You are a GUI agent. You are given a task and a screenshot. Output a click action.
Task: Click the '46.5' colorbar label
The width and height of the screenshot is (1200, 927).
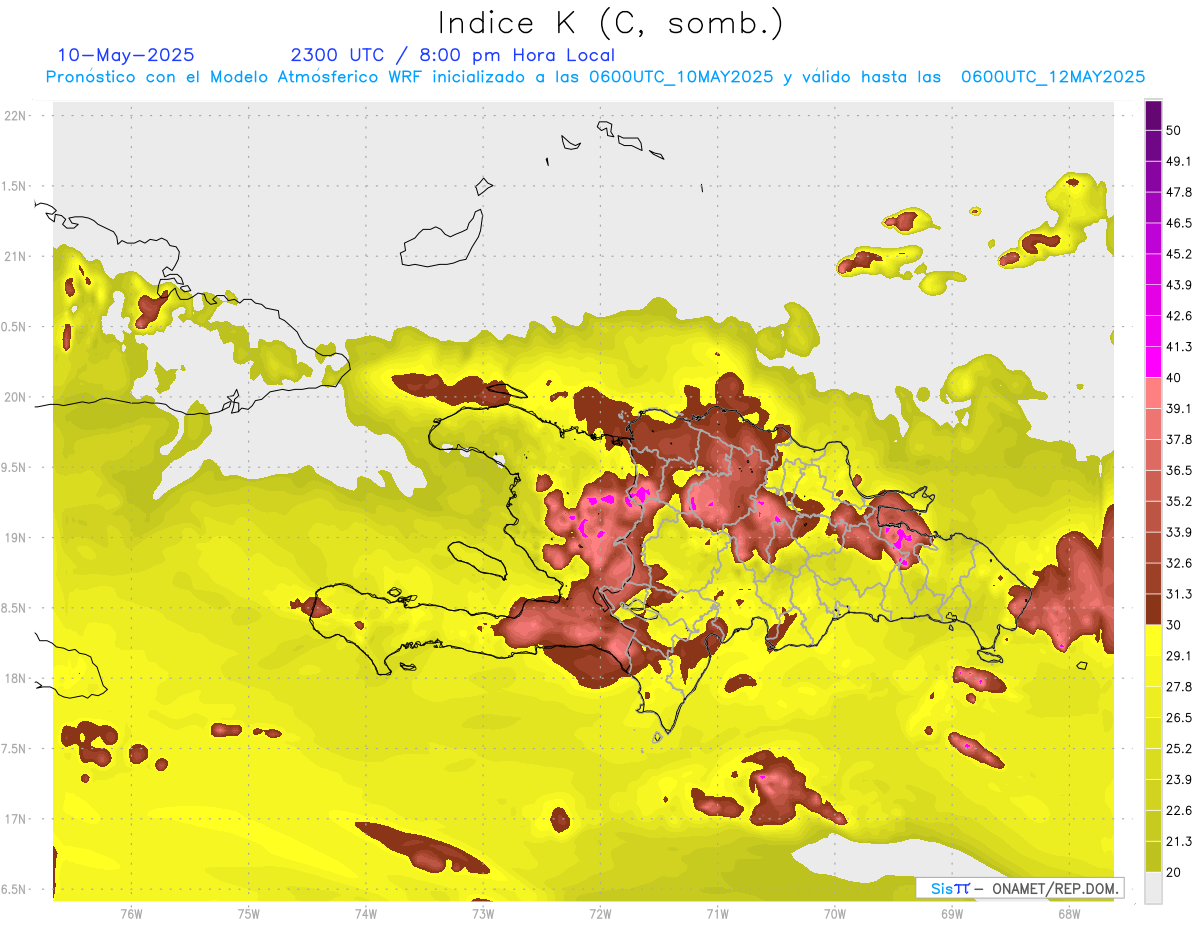coord(1178,224)
